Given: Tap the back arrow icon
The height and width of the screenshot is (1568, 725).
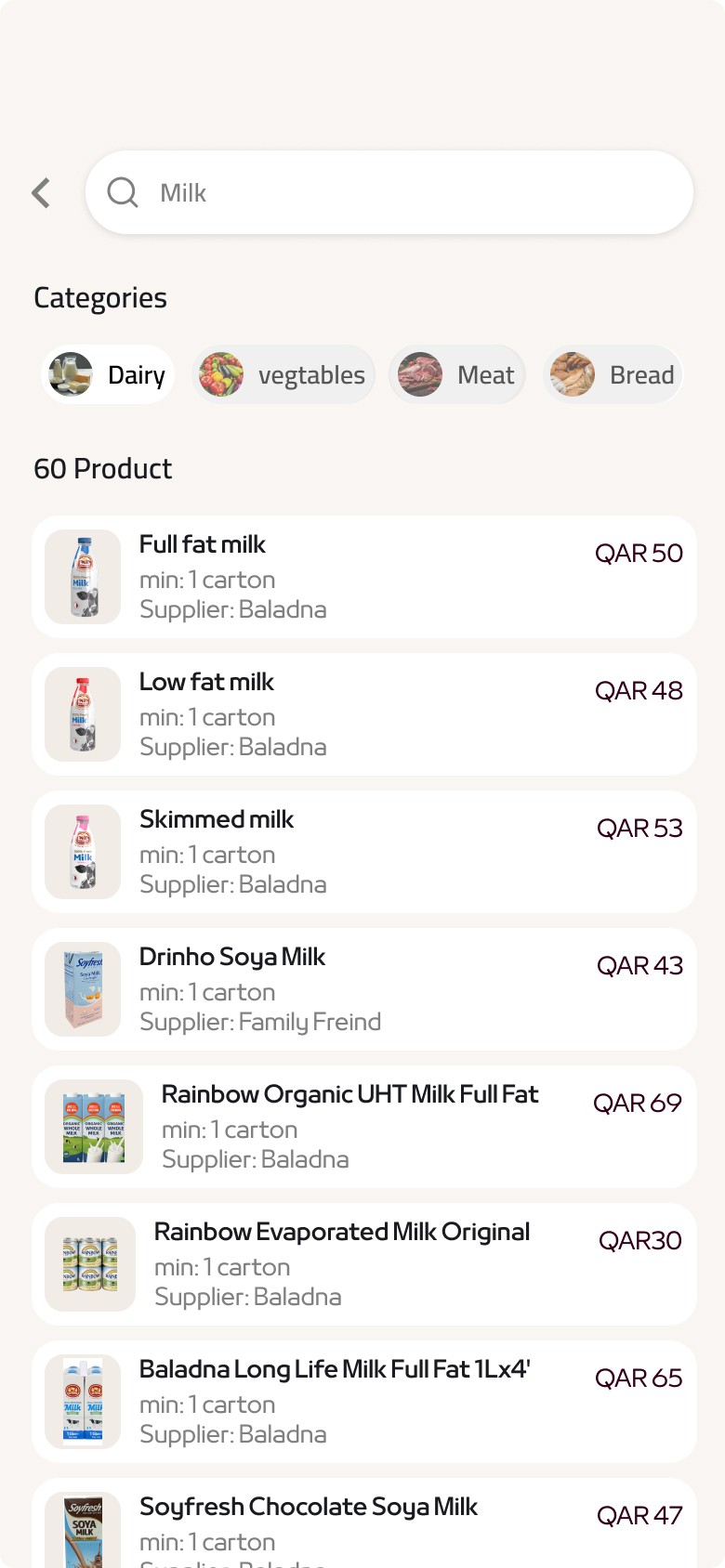Looking at the screenshot, I should pyautogui.click(x=41, y=193).
